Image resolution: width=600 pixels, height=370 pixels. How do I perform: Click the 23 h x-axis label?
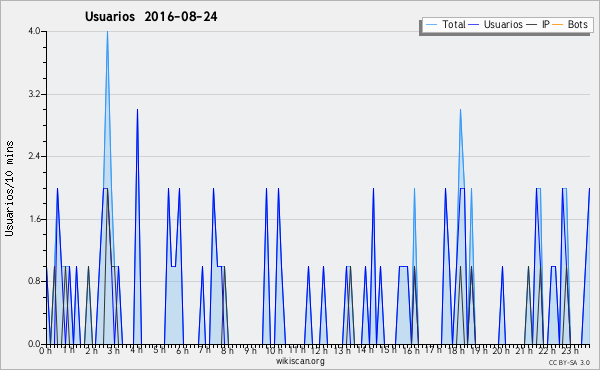point(569,351)
